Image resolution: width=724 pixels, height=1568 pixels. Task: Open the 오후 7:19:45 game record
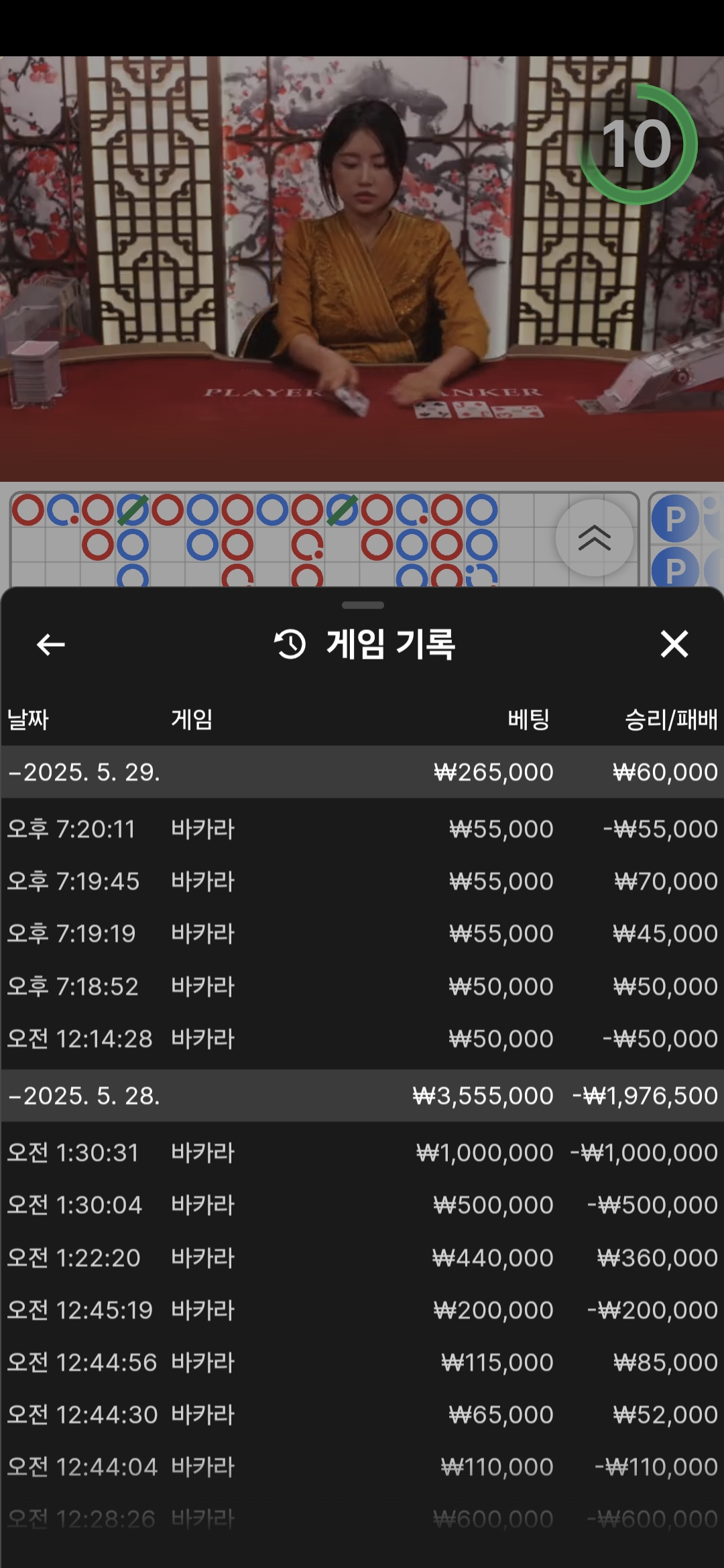(362, 881)
